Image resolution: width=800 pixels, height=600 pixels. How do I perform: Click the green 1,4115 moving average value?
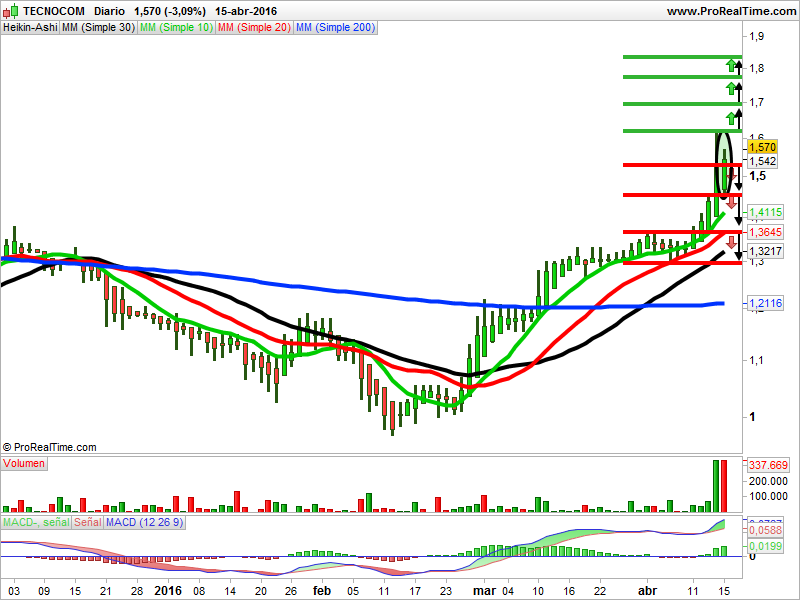(765, 212)
